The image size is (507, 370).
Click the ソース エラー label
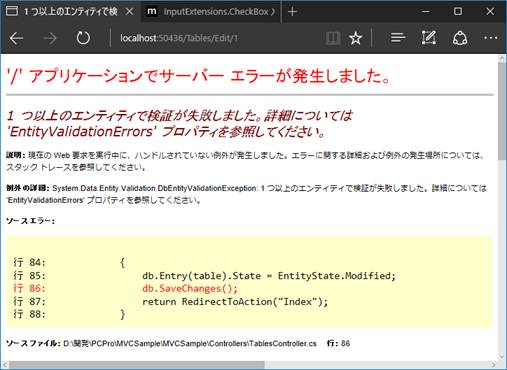coord(30,221)
